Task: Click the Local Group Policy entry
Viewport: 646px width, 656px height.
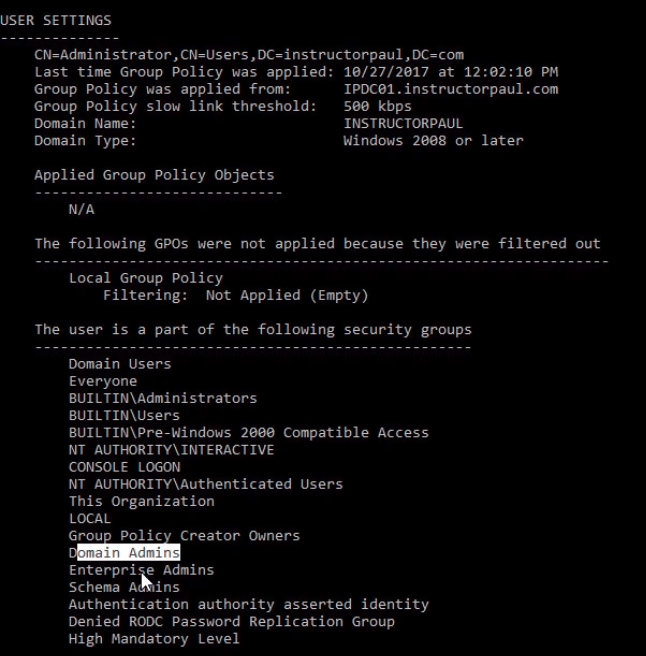Action: [x=146, y=278]
